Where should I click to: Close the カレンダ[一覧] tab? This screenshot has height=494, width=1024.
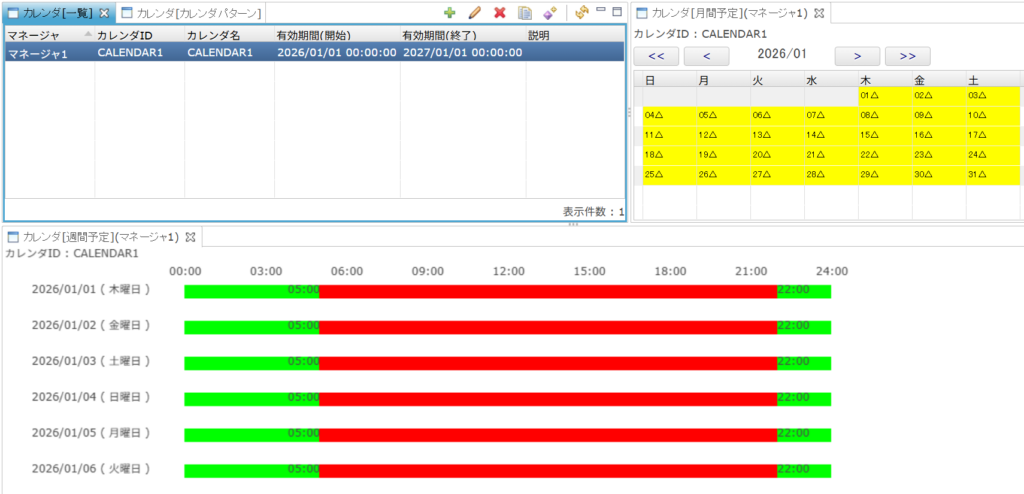pos(104,13)
